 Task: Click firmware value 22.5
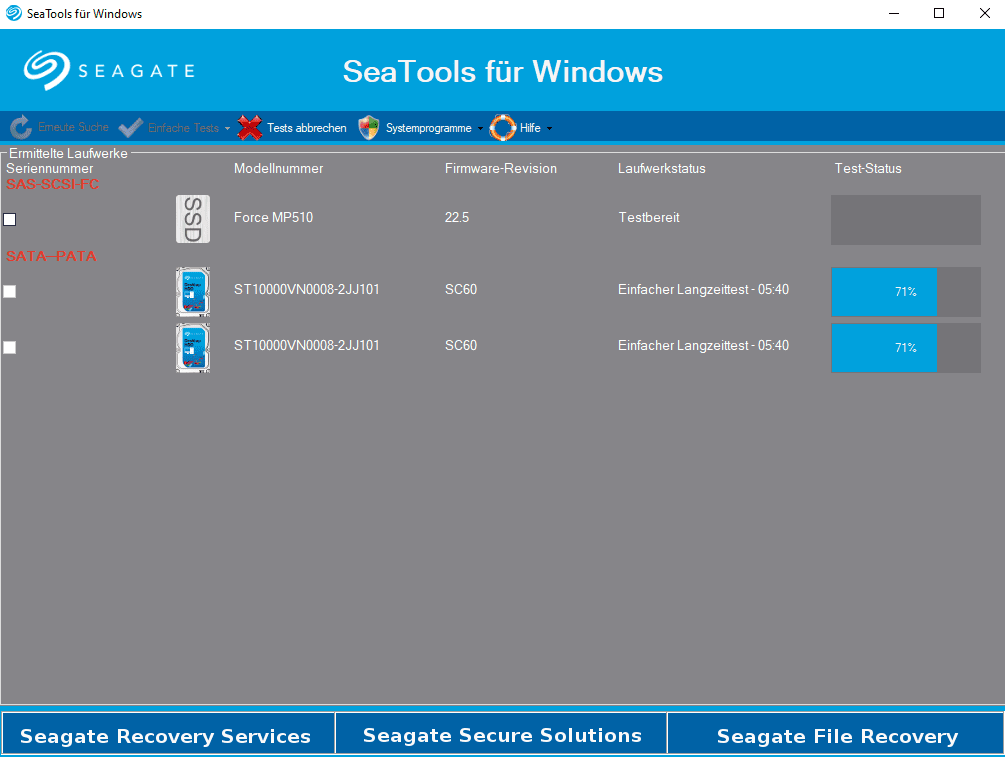pos(456,217)
